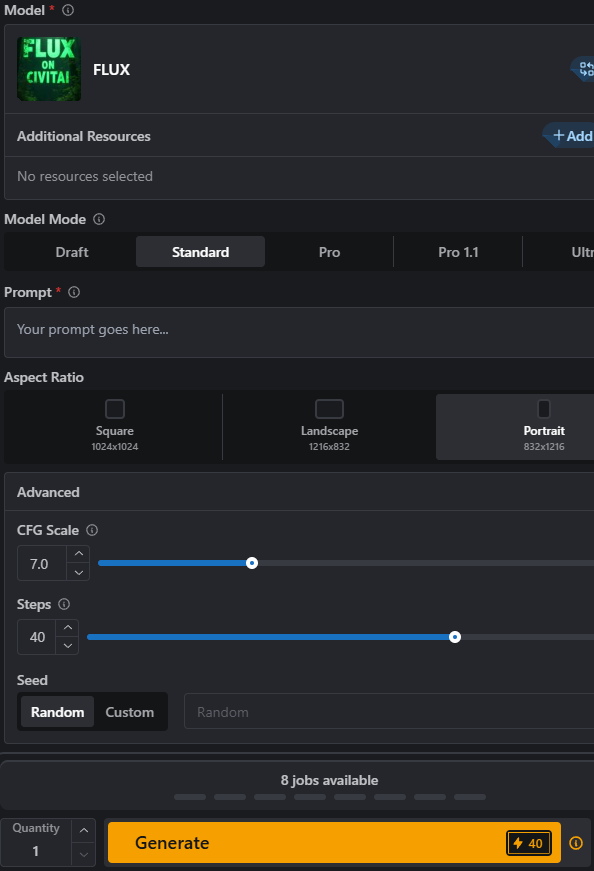Click the info icon beside Generate button

576,843
